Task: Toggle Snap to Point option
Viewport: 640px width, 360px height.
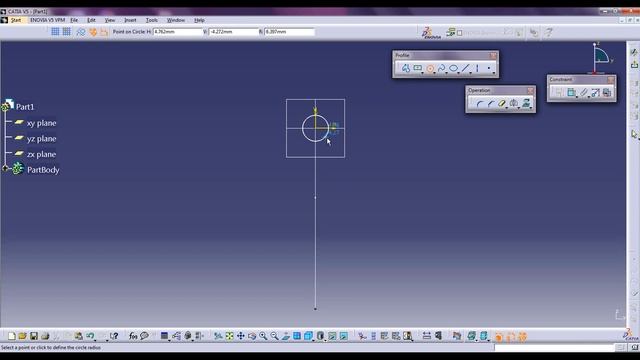Action: (x=66, y=31)
